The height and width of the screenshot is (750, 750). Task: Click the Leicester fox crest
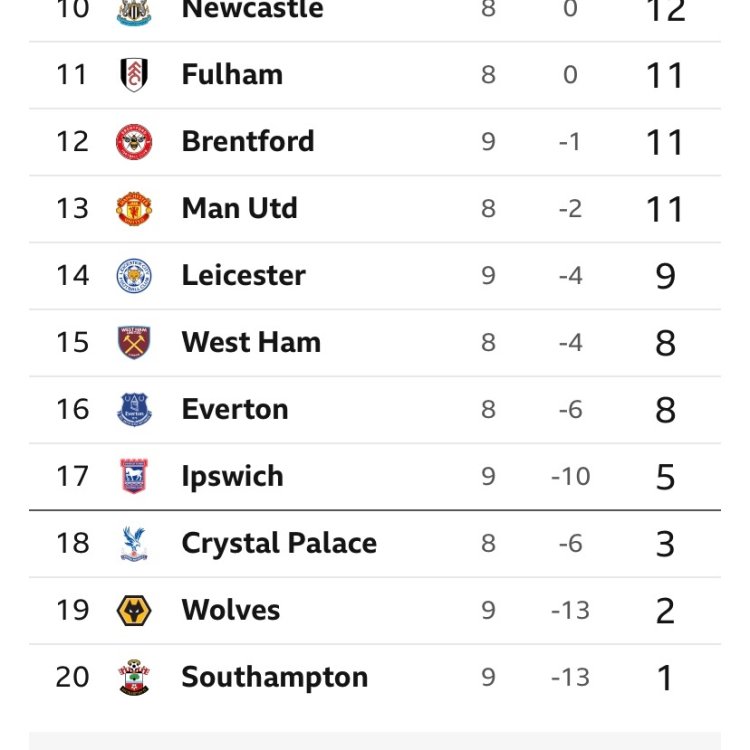[134, 276]
